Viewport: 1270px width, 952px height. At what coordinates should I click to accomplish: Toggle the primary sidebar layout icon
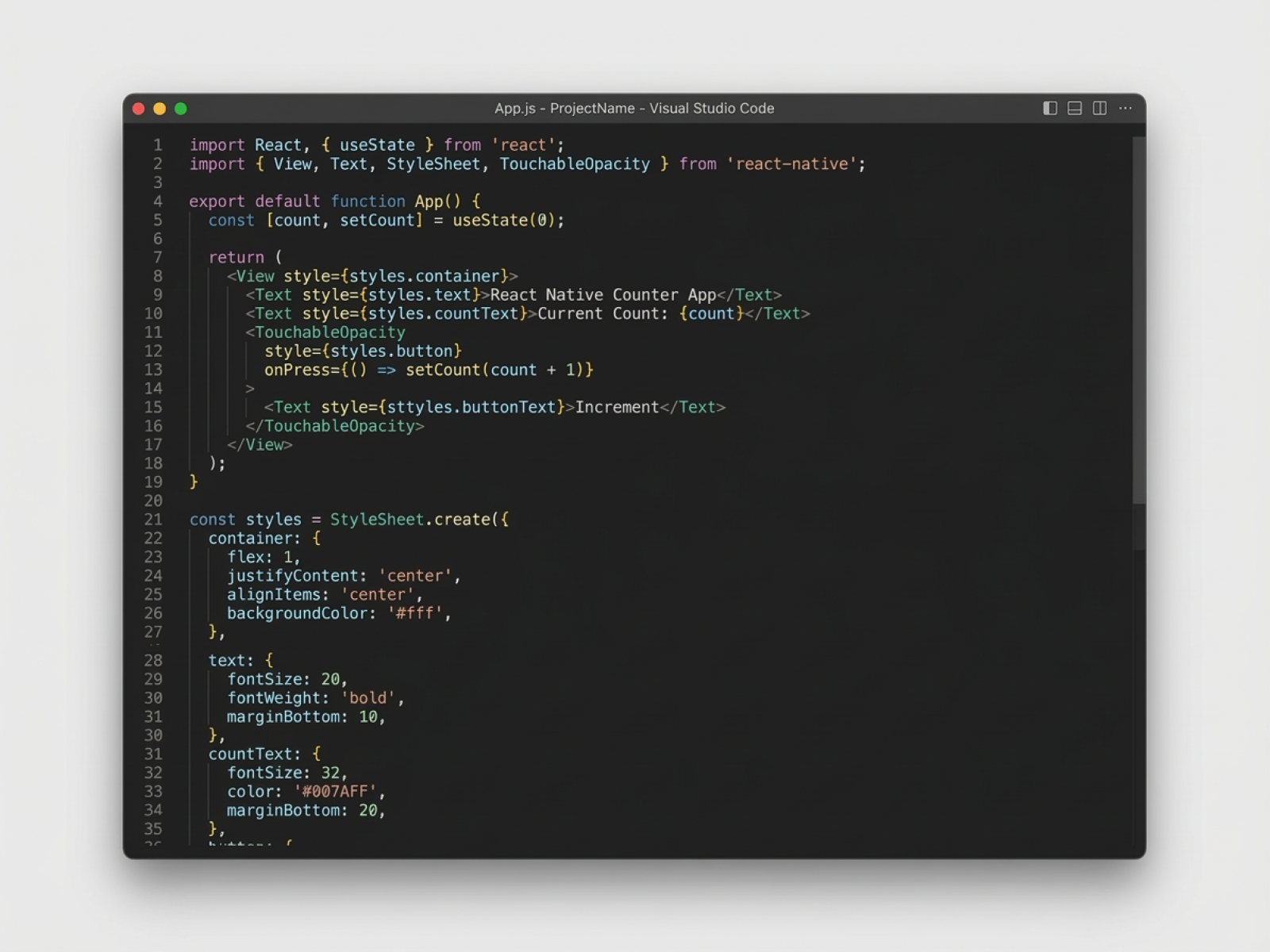click(1049, 108)
